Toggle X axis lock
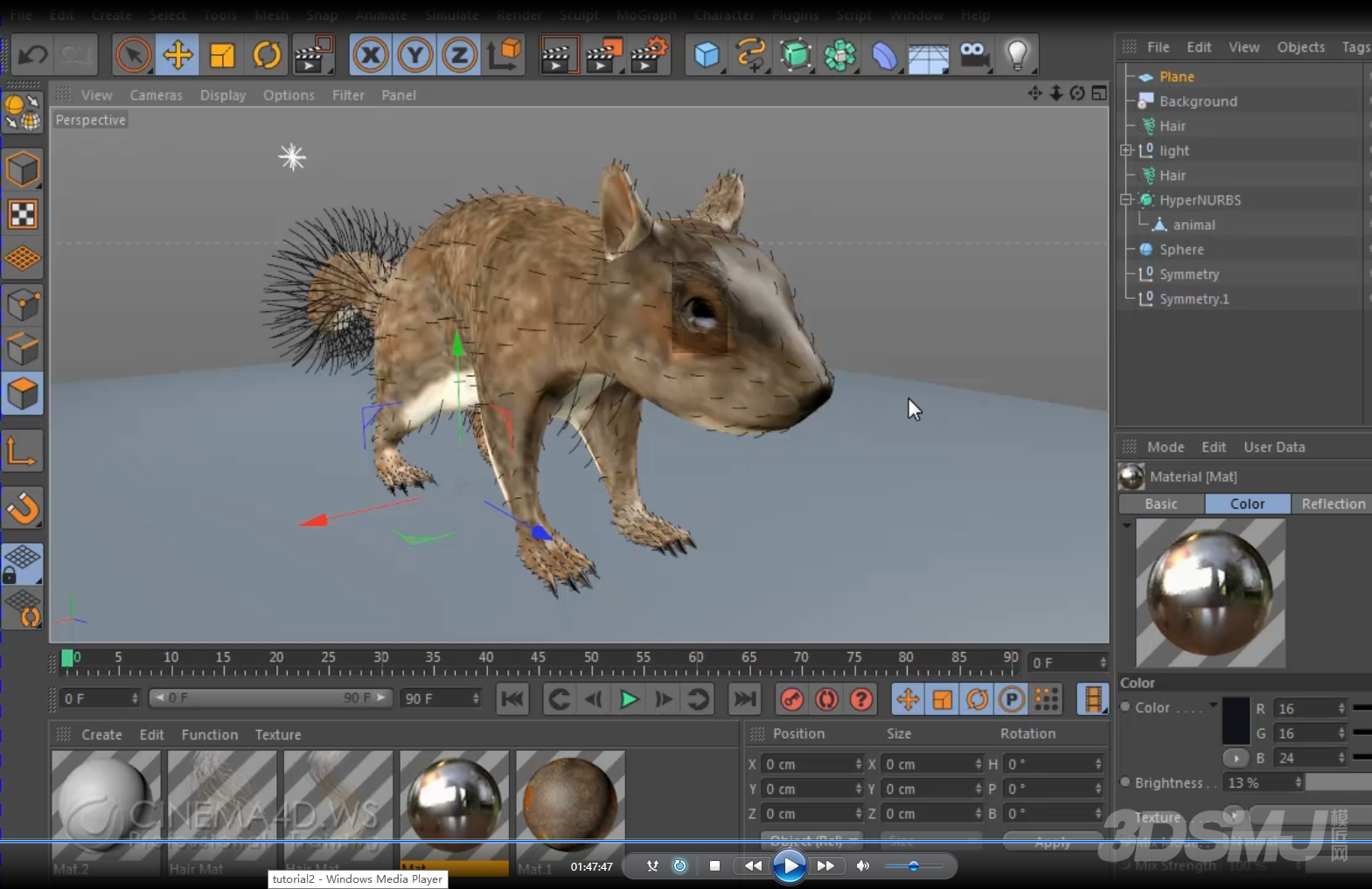The width and height of the screenshot is (1372, 889). 371,55
